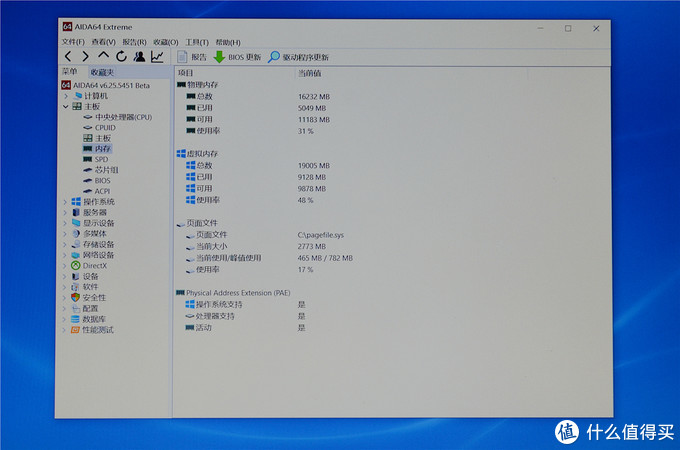
Task: Open the 收藏(O) menu
Action: 166,42
